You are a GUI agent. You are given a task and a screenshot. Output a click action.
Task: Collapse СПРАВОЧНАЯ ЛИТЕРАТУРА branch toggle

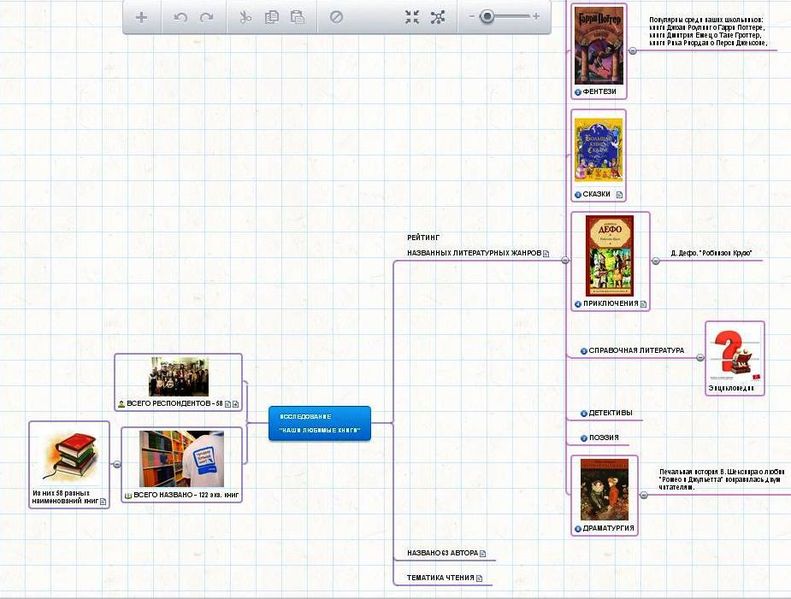click(x=700, y=357)
